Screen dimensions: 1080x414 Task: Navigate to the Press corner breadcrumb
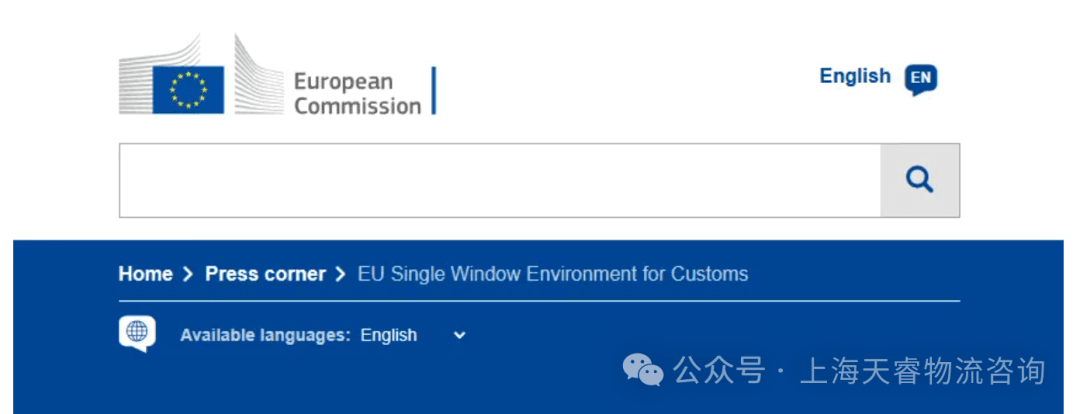click(x=265, y=274)
